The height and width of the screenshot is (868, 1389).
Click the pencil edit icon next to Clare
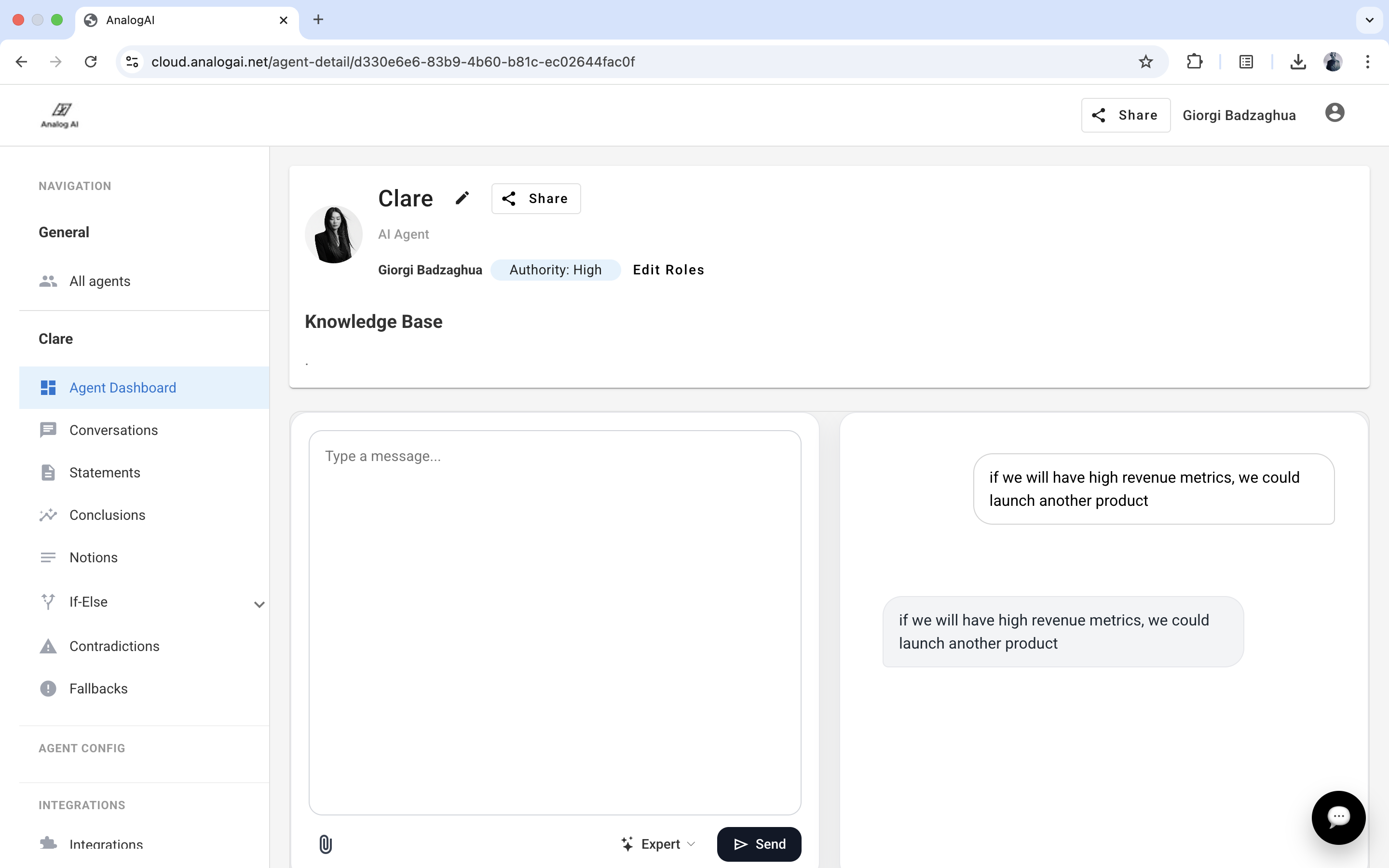click(462, 198)
